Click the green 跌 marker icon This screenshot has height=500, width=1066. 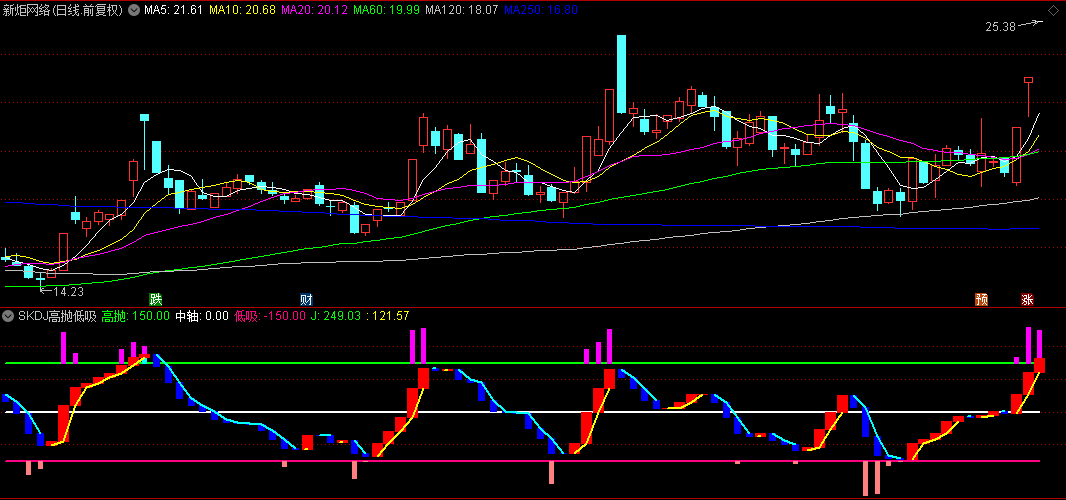pyautogui.click(x=156, y=299)
